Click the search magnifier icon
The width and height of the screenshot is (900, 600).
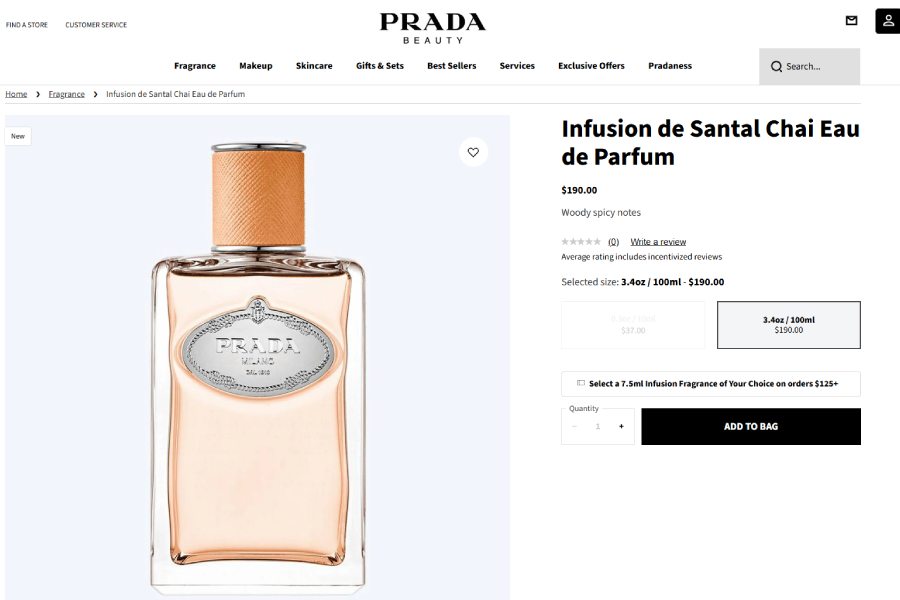[776, 67]
